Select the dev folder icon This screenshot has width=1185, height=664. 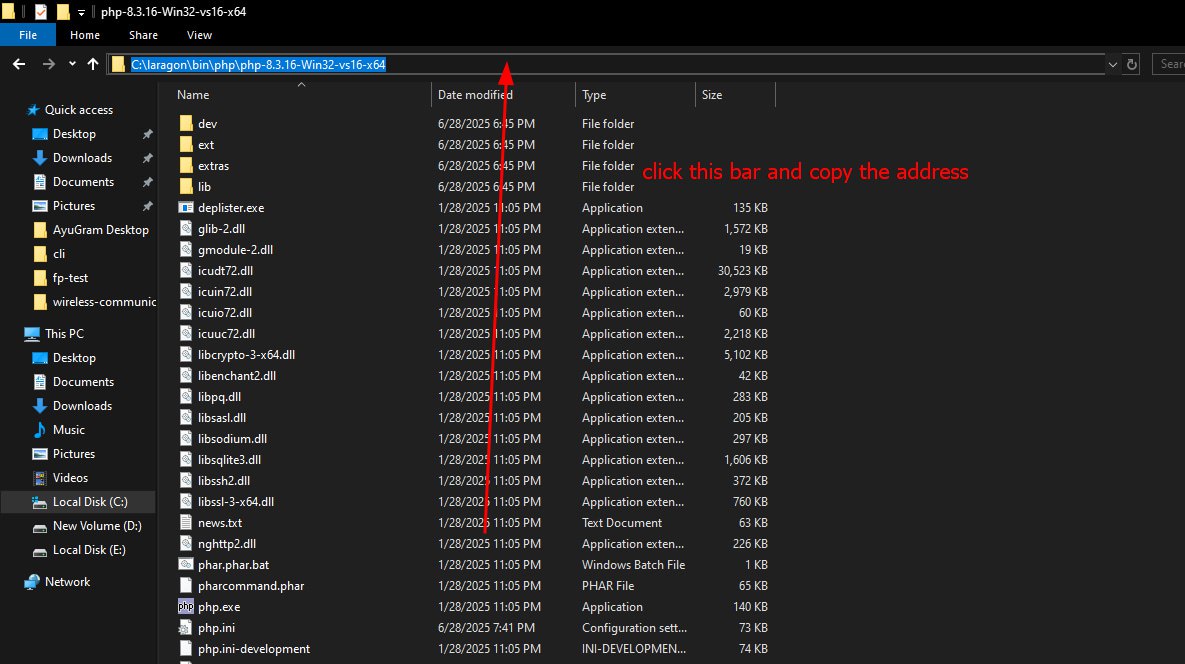186,123
